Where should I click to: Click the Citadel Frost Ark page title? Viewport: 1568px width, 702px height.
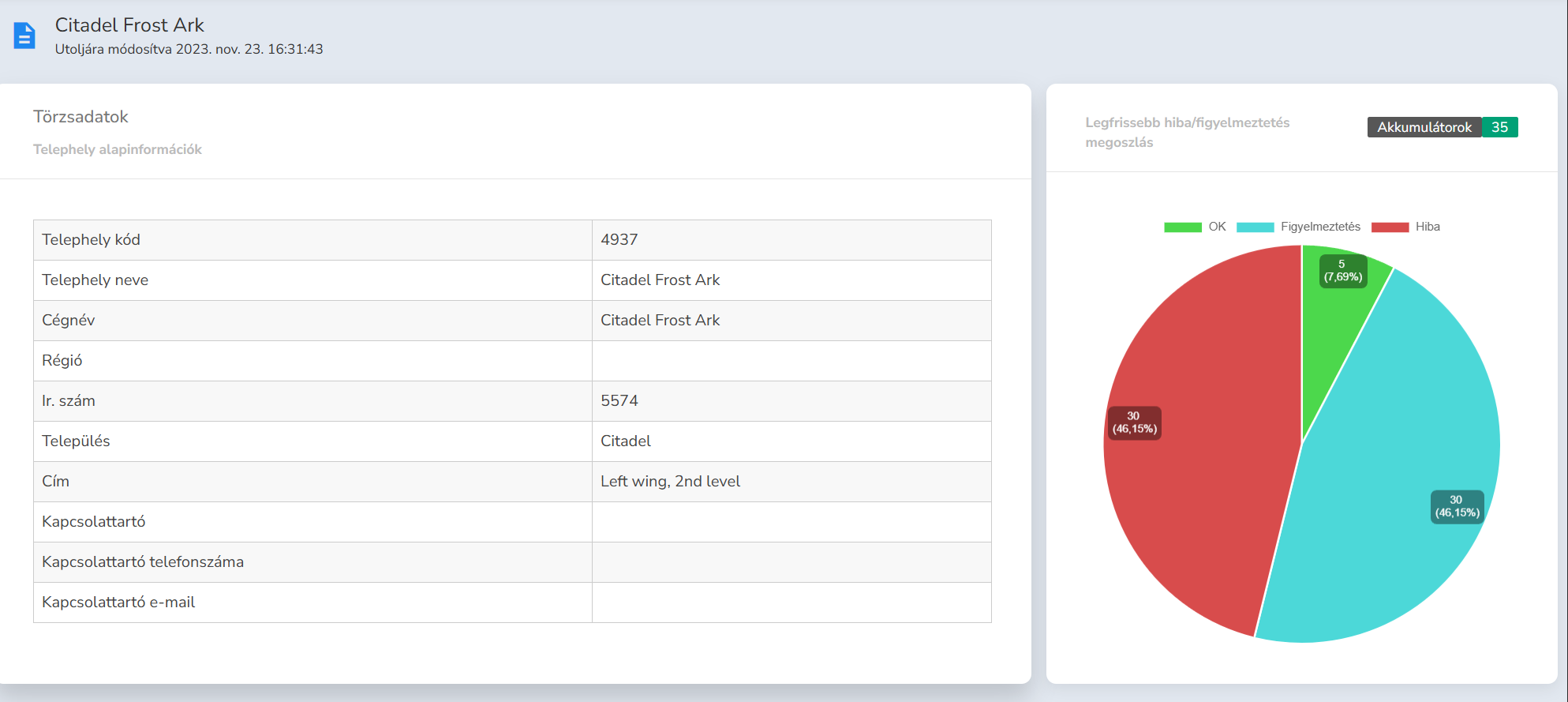coord(129,25)
